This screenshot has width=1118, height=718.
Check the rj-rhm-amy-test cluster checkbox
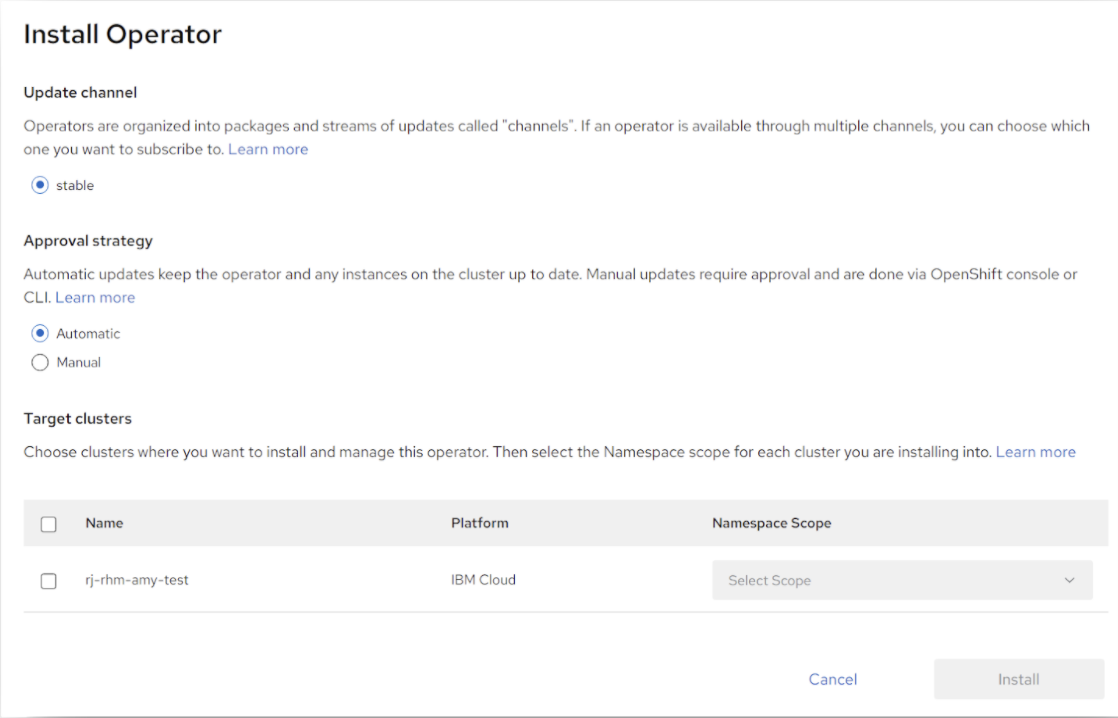click(48, 581)
